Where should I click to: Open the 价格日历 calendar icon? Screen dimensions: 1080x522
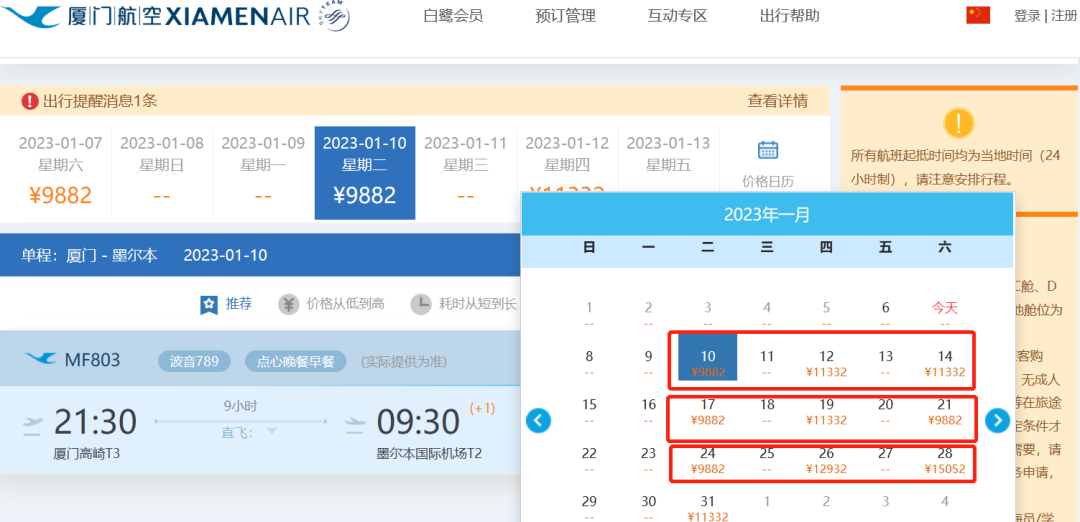click(x=768, y=149)
